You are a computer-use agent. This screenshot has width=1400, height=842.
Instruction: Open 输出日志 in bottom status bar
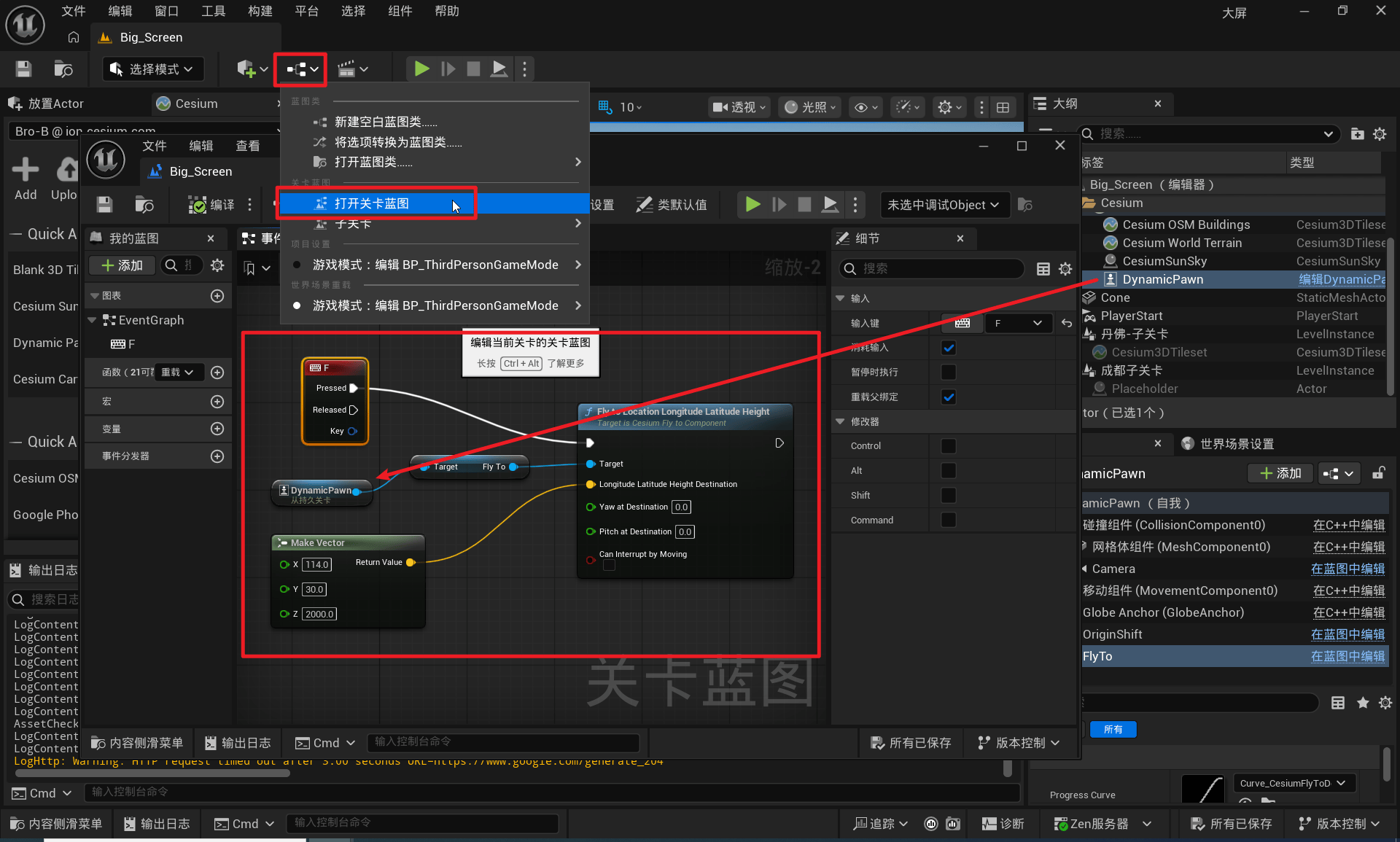157,824
